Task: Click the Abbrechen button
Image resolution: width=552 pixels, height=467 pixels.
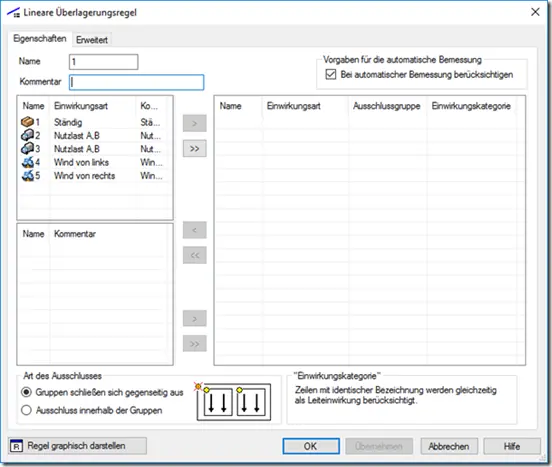Action: coord(449,446)
